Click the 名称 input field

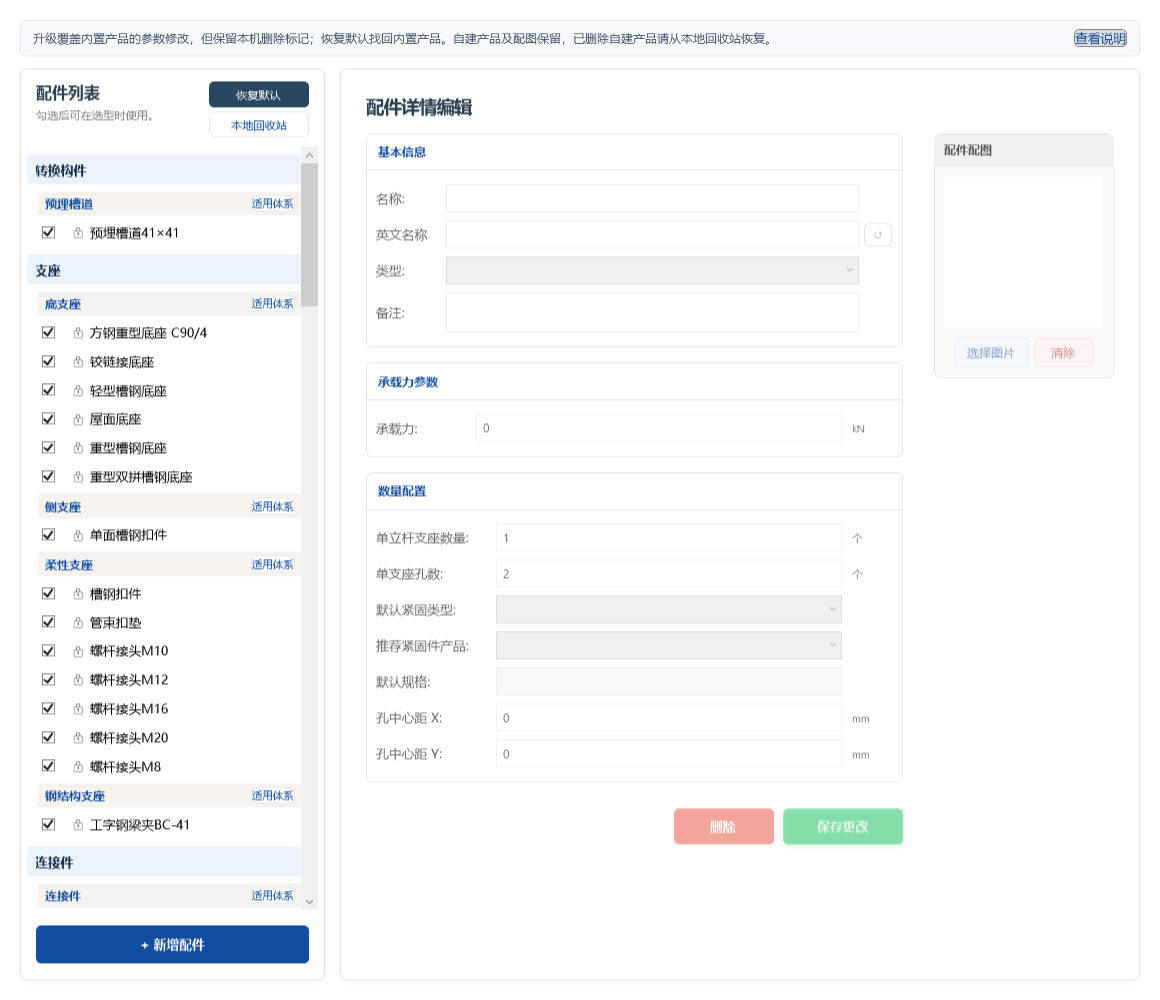pyautogui.click(x=652, y=199)
